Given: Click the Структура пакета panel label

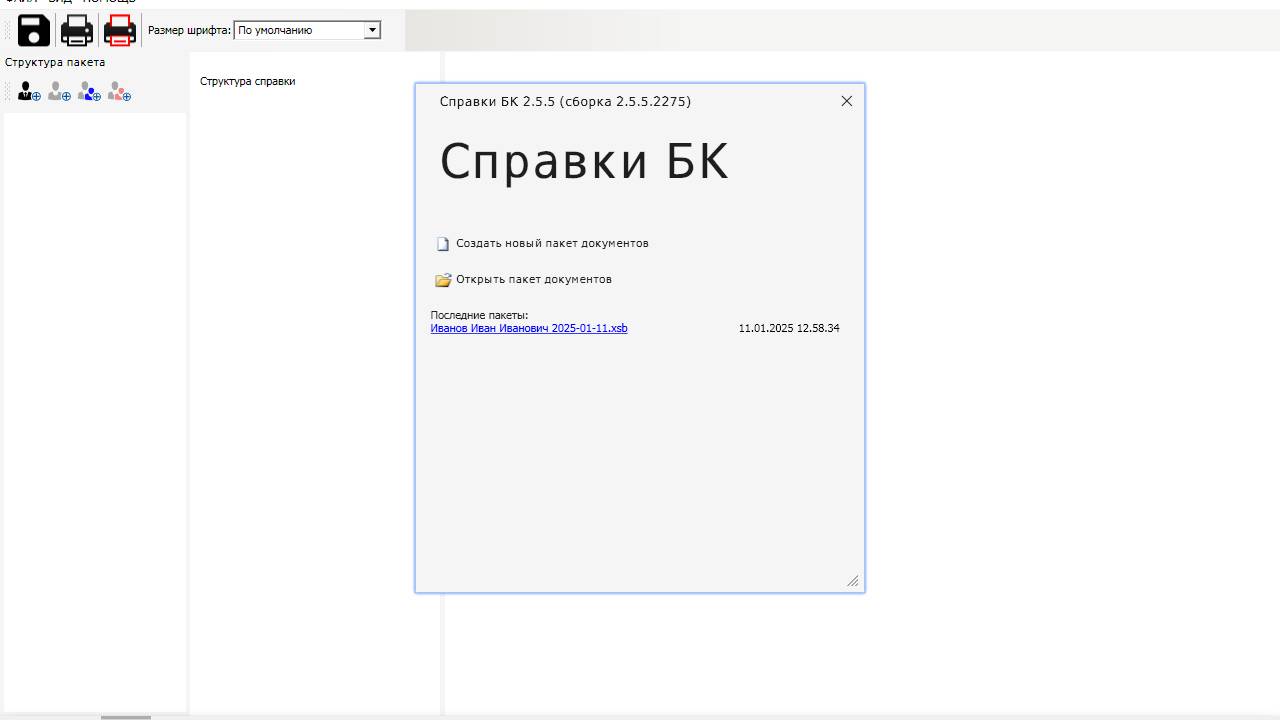Looking at the screenshot, I should (x=55, y=62).
